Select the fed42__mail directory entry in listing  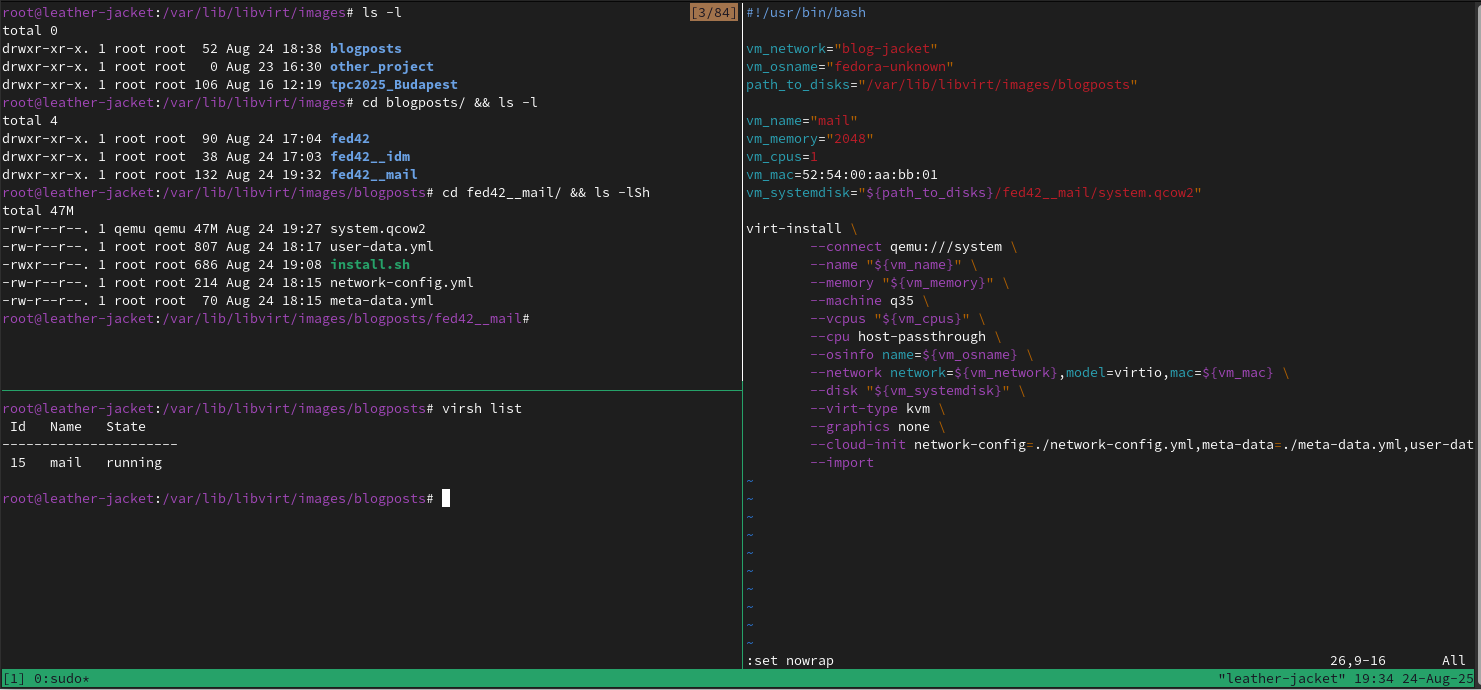pos(374,174)
